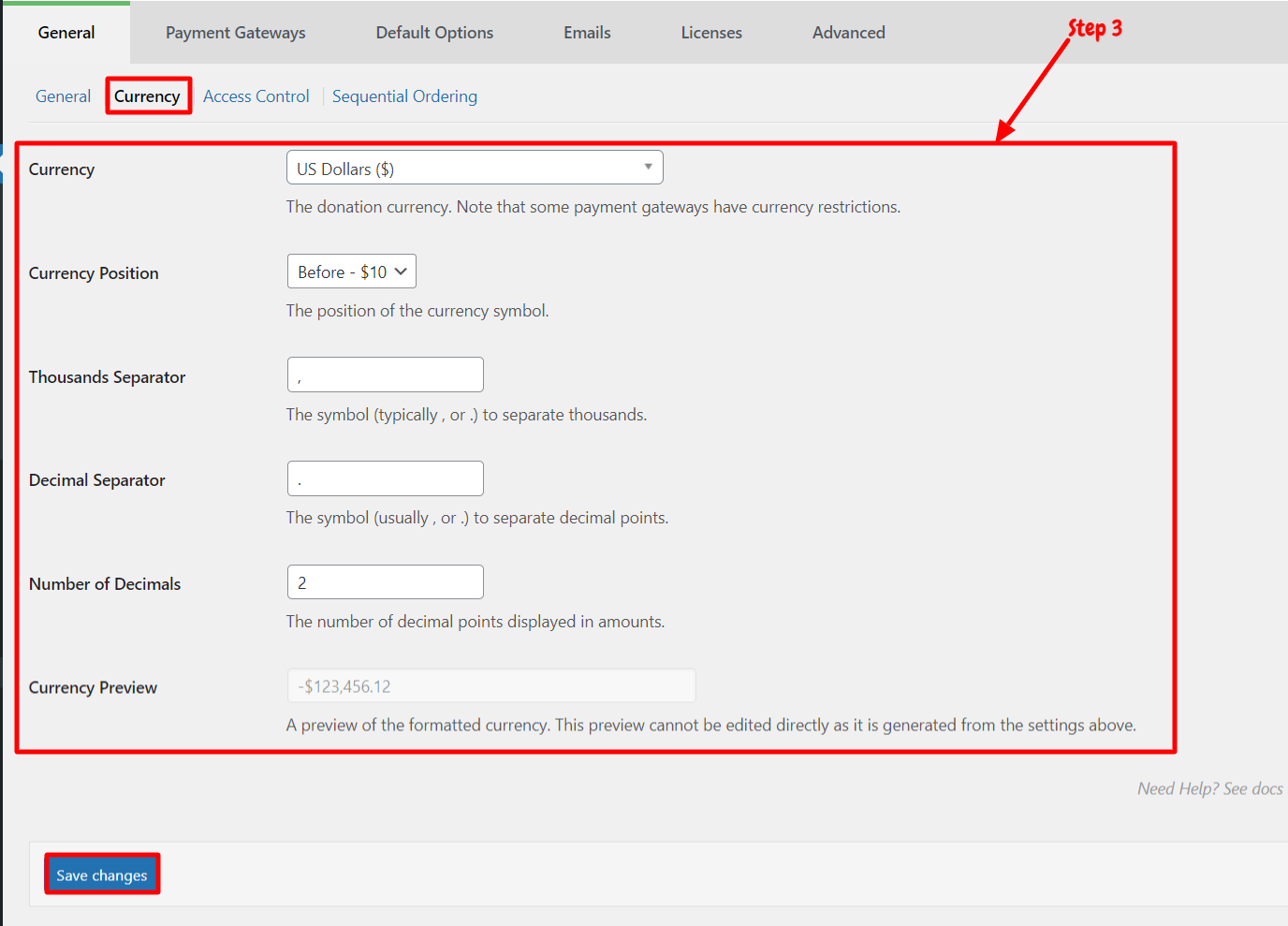Click the Currency Preview field
This screenshot has width=1288, height=926.
click(x=491, y=685)
